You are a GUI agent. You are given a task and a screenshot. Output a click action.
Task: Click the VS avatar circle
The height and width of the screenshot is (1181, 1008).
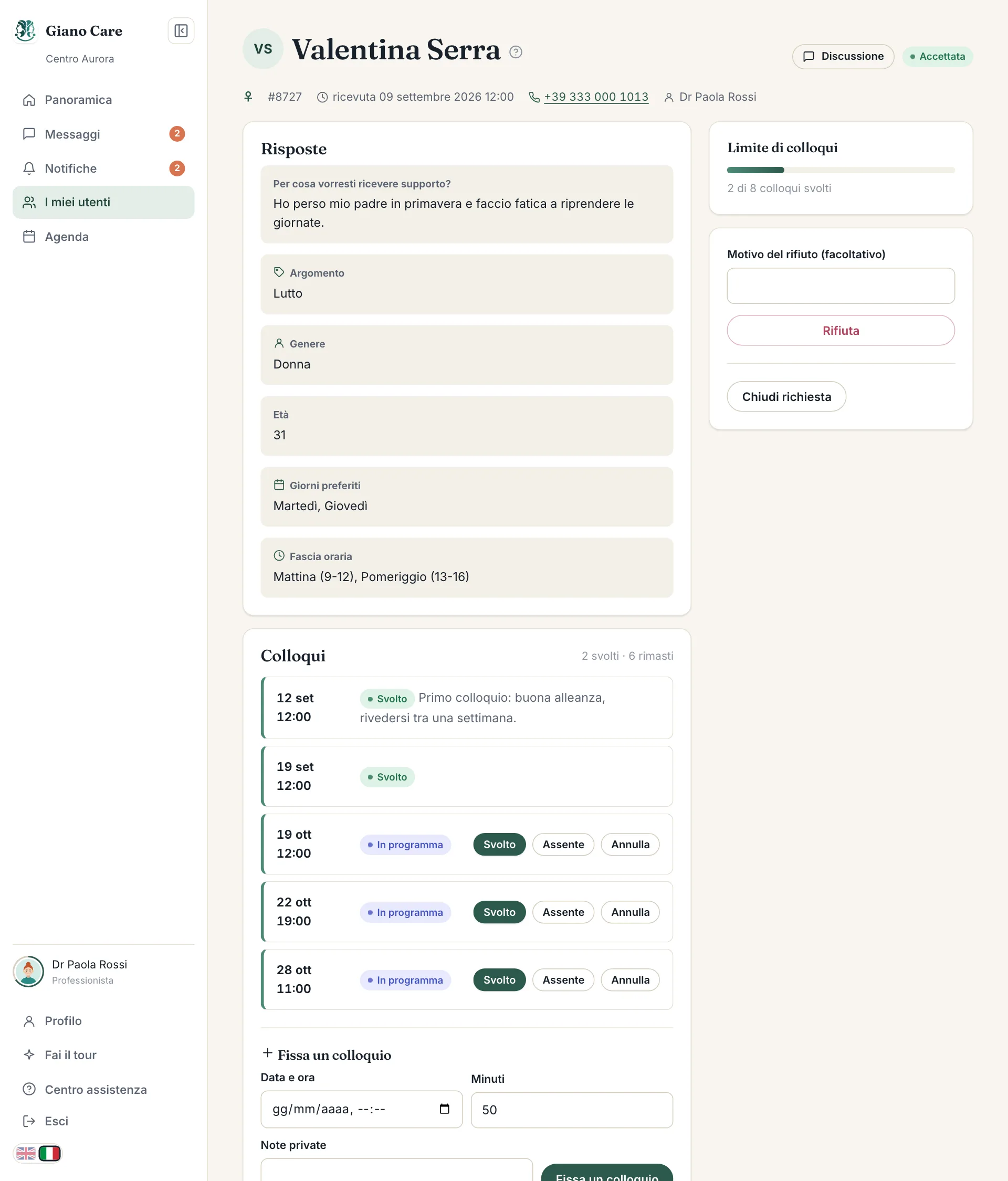pos(263,49)
